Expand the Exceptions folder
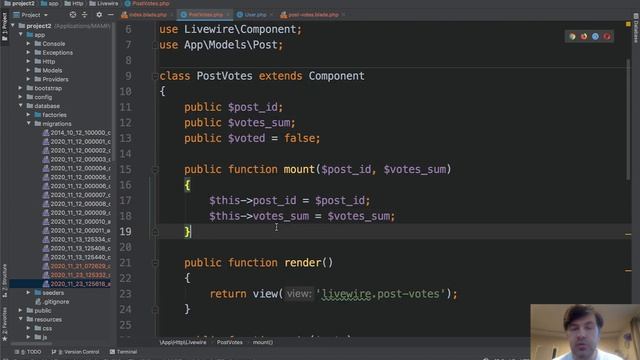 [29, 53]
